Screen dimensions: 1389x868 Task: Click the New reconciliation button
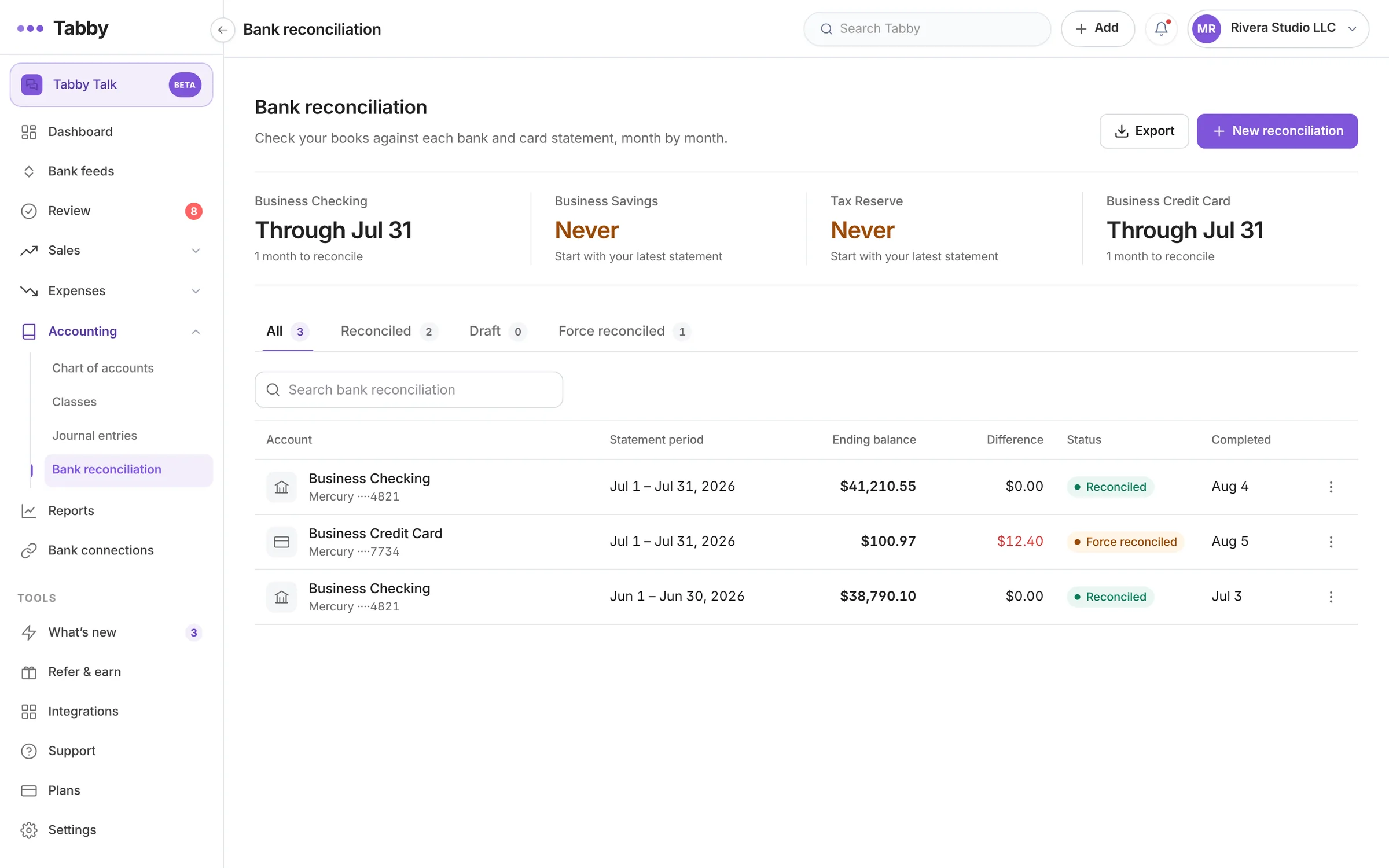pos(1277,131)
